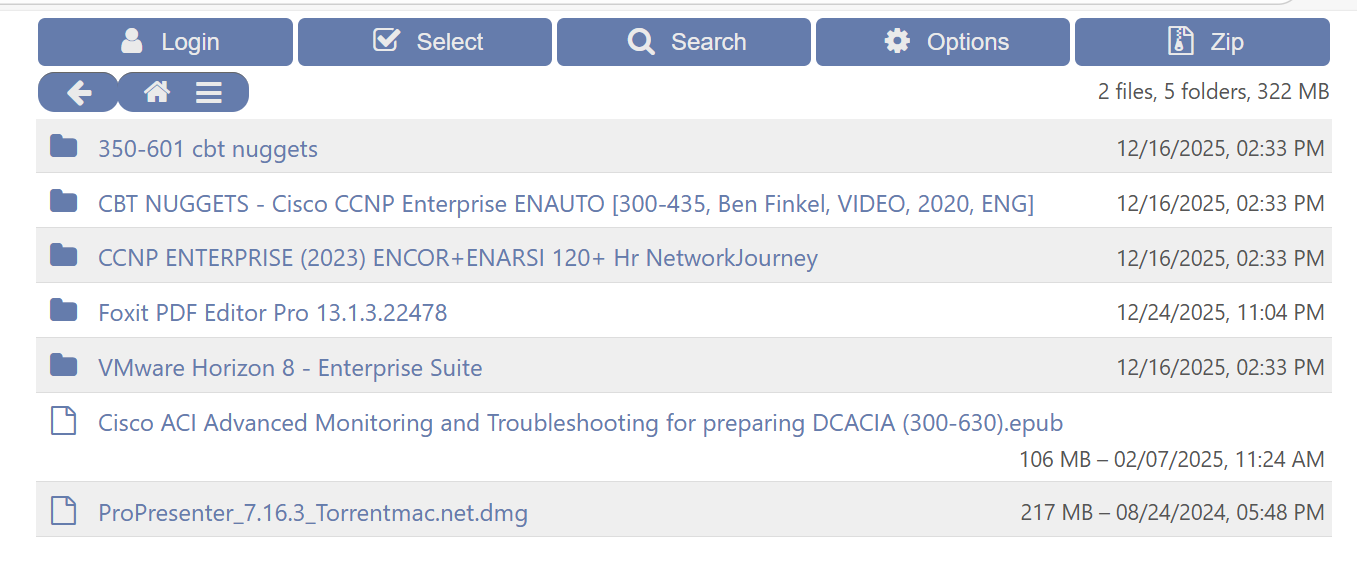Screen dimensions: 1357x585
Task: Open Foxit PDF Editor Pro folder link
Action: click(x=272, y=313)
